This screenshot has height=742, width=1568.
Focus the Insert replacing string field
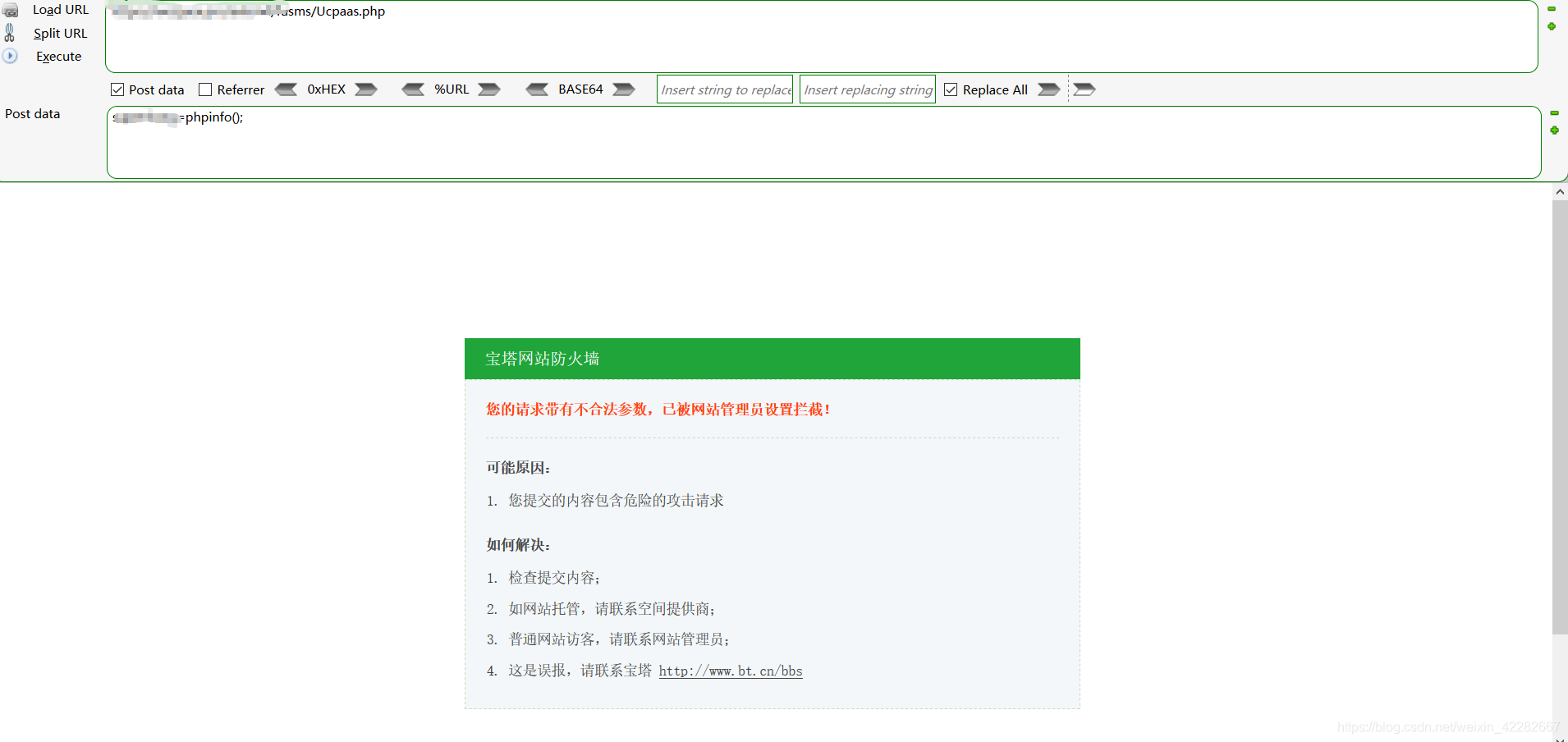point(868,89)
